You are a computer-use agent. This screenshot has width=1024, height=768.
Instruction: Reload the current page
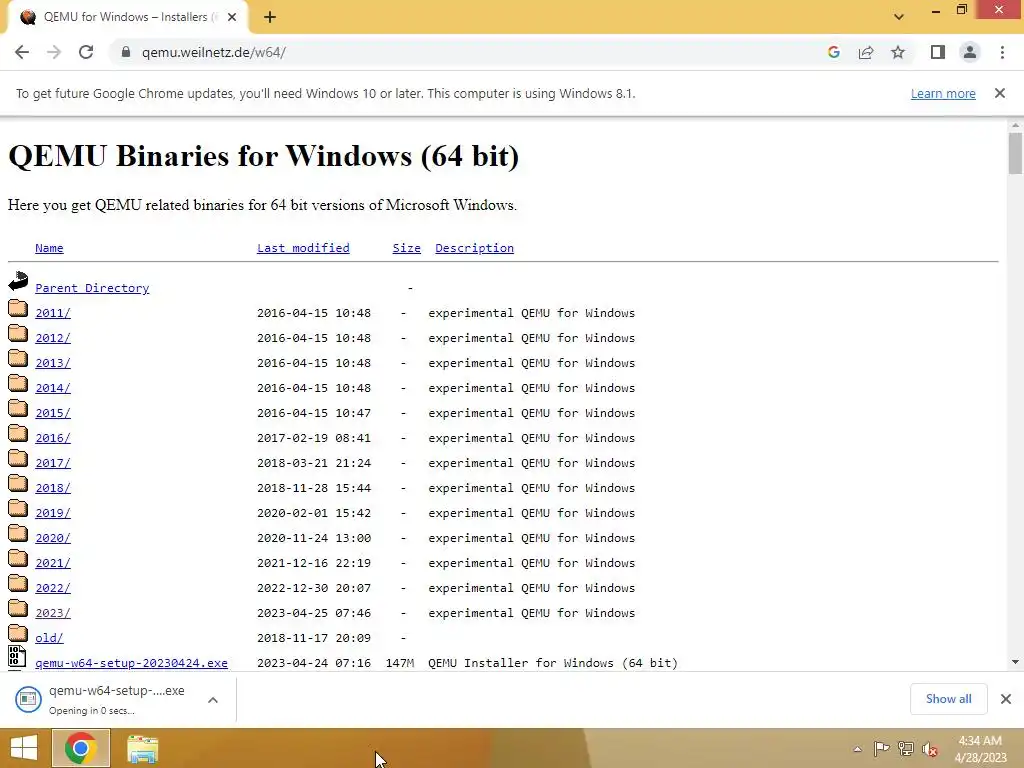coord(86,52)
